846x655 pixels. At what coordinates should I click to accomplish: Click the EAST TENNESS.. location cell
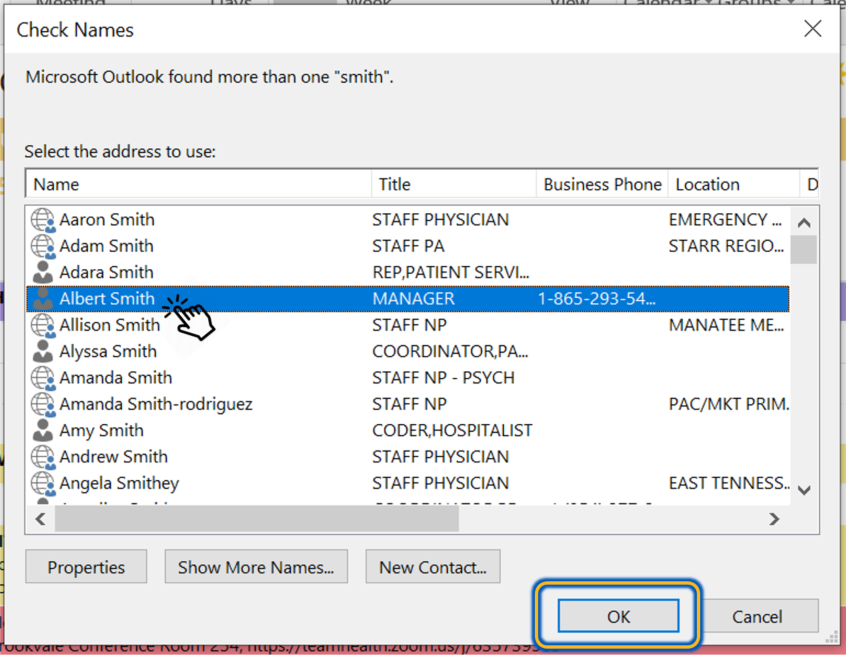click(729, 483)
